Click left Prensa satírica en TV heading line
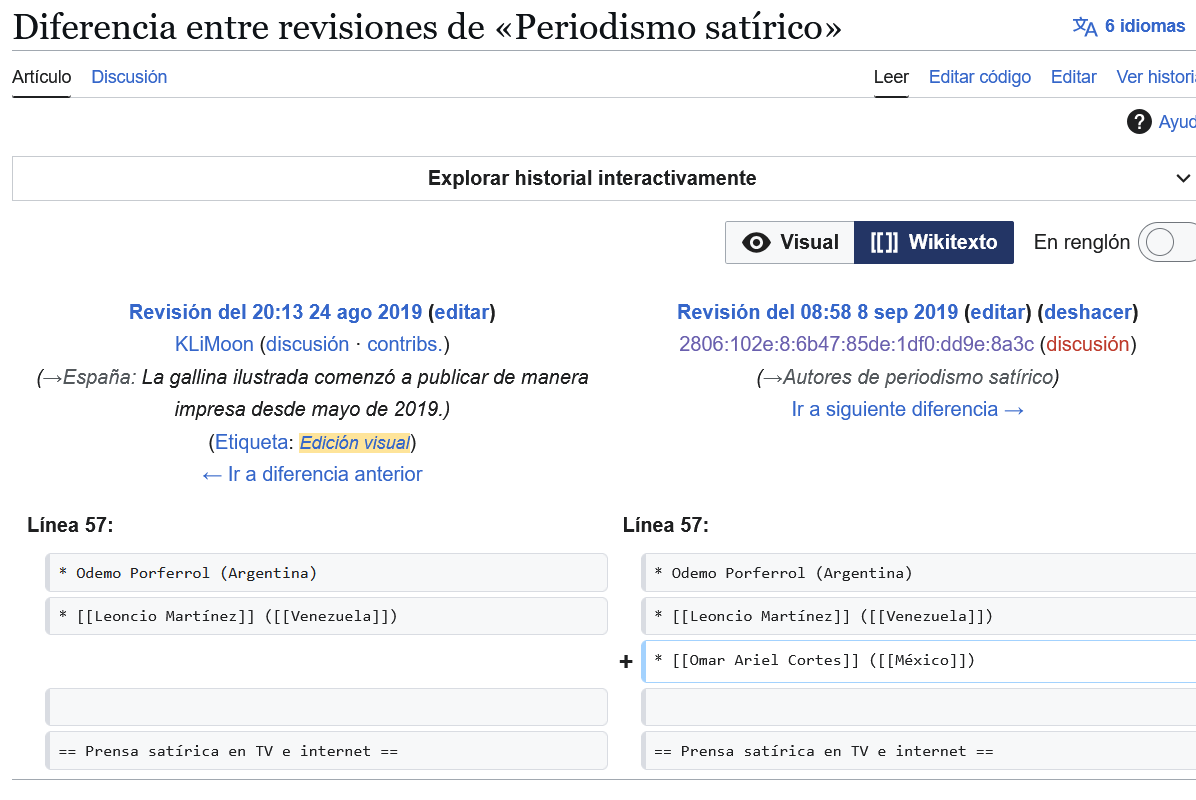The image size is (1196, 800). [x=326, y=751]
